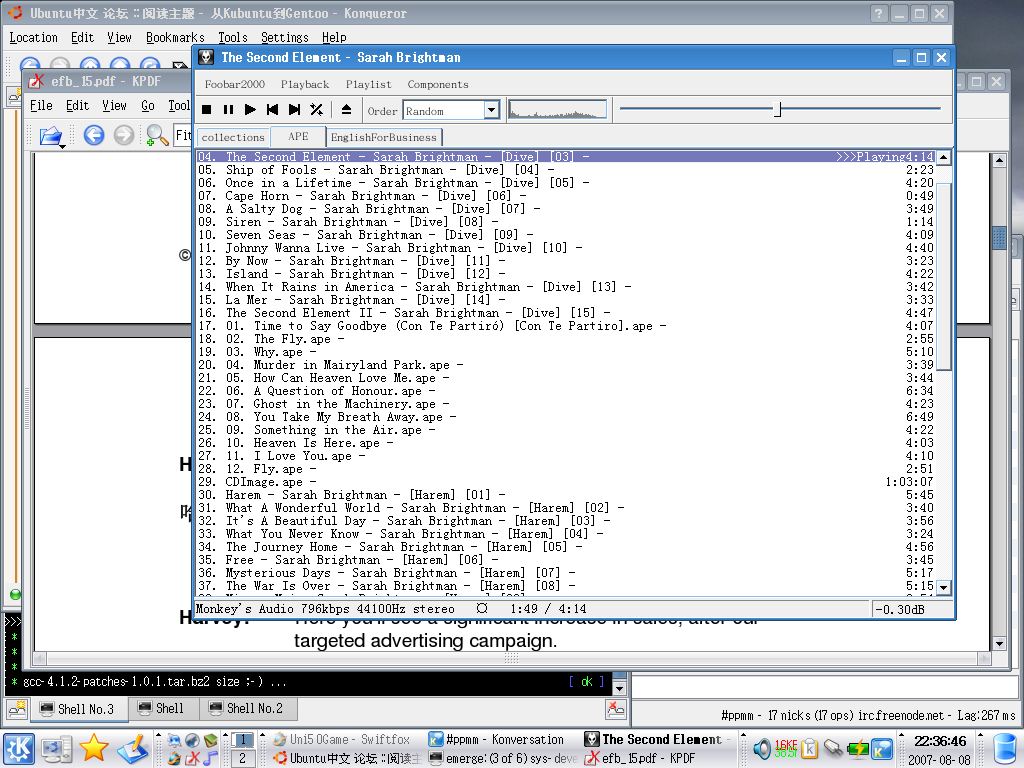Open the emerge terminal taskbar entry
This screenshot has height=768, width=1024.
[x=502, y=758]
